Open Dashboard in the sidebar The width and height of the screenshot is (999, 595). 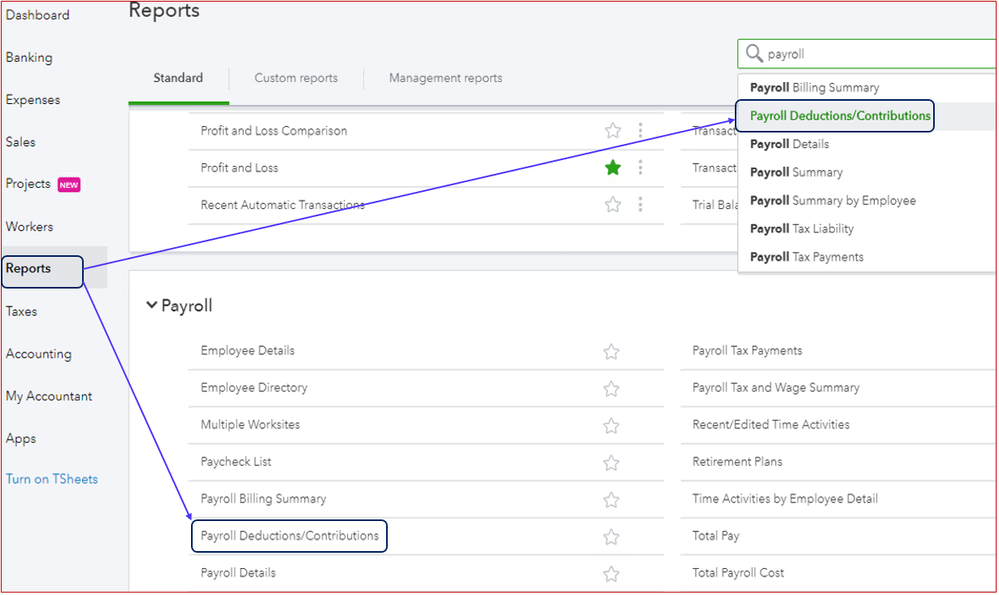pyautogui.click(x=38, y=15)
